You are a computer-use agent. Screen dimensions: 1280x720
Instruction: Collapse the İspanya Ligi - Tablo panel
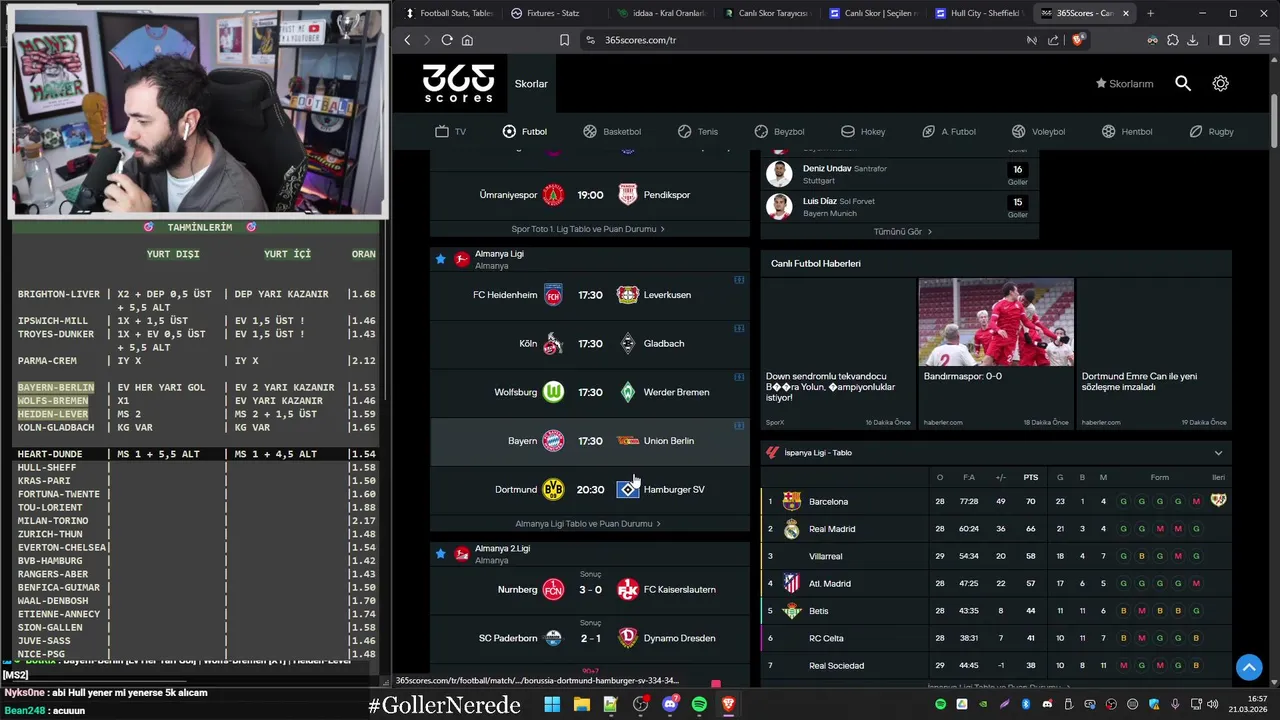[x=1218, y=453]
